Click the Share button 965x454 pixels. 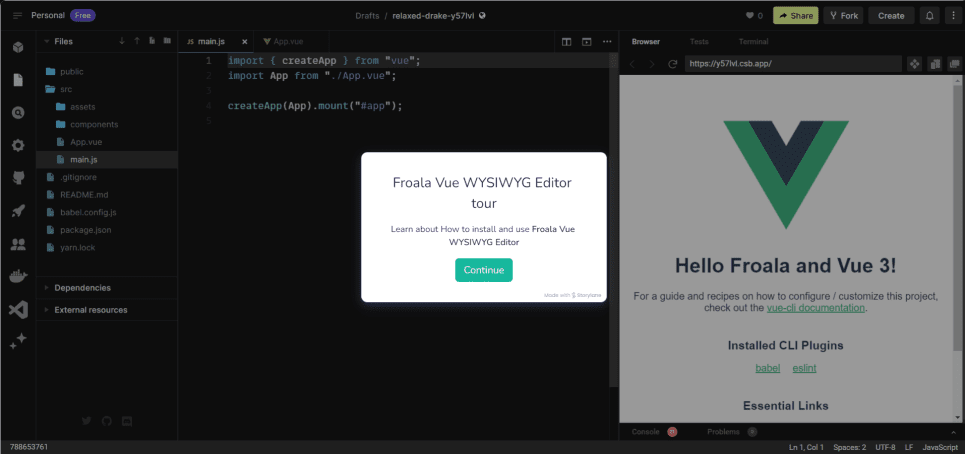[795, 15]
